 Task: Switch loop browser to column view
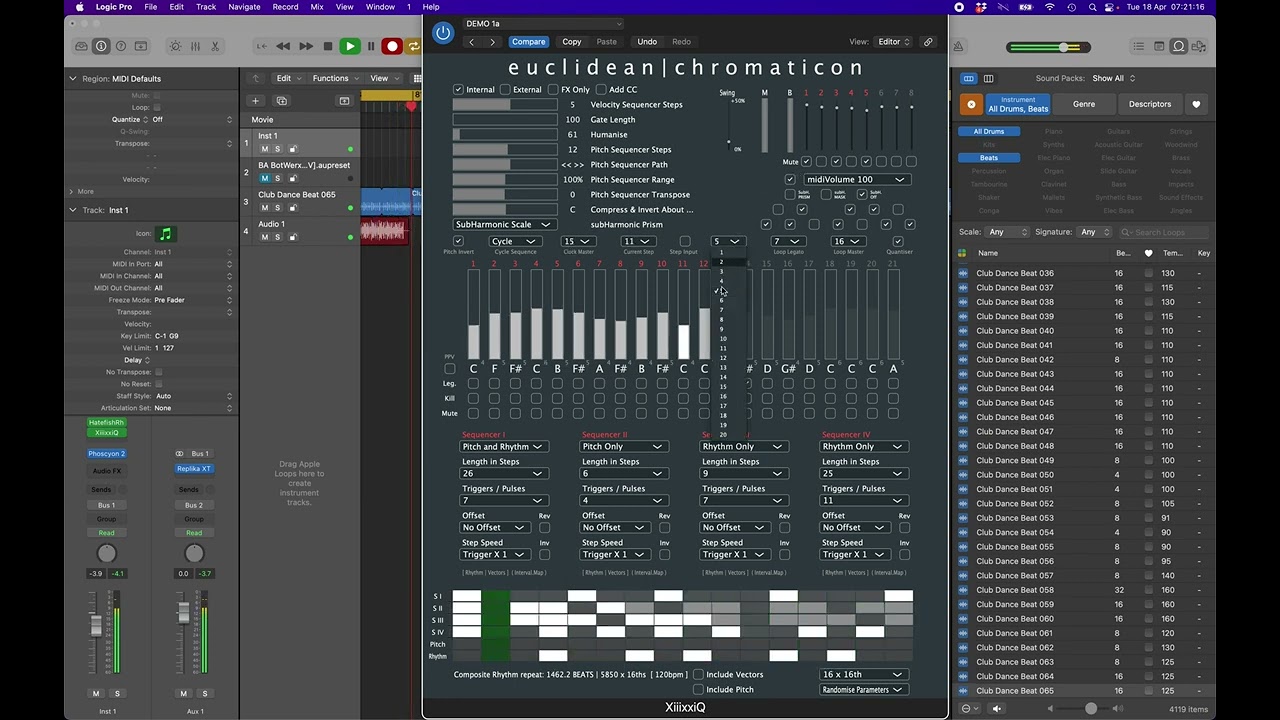pyautogui.click(x=988, y=78)
